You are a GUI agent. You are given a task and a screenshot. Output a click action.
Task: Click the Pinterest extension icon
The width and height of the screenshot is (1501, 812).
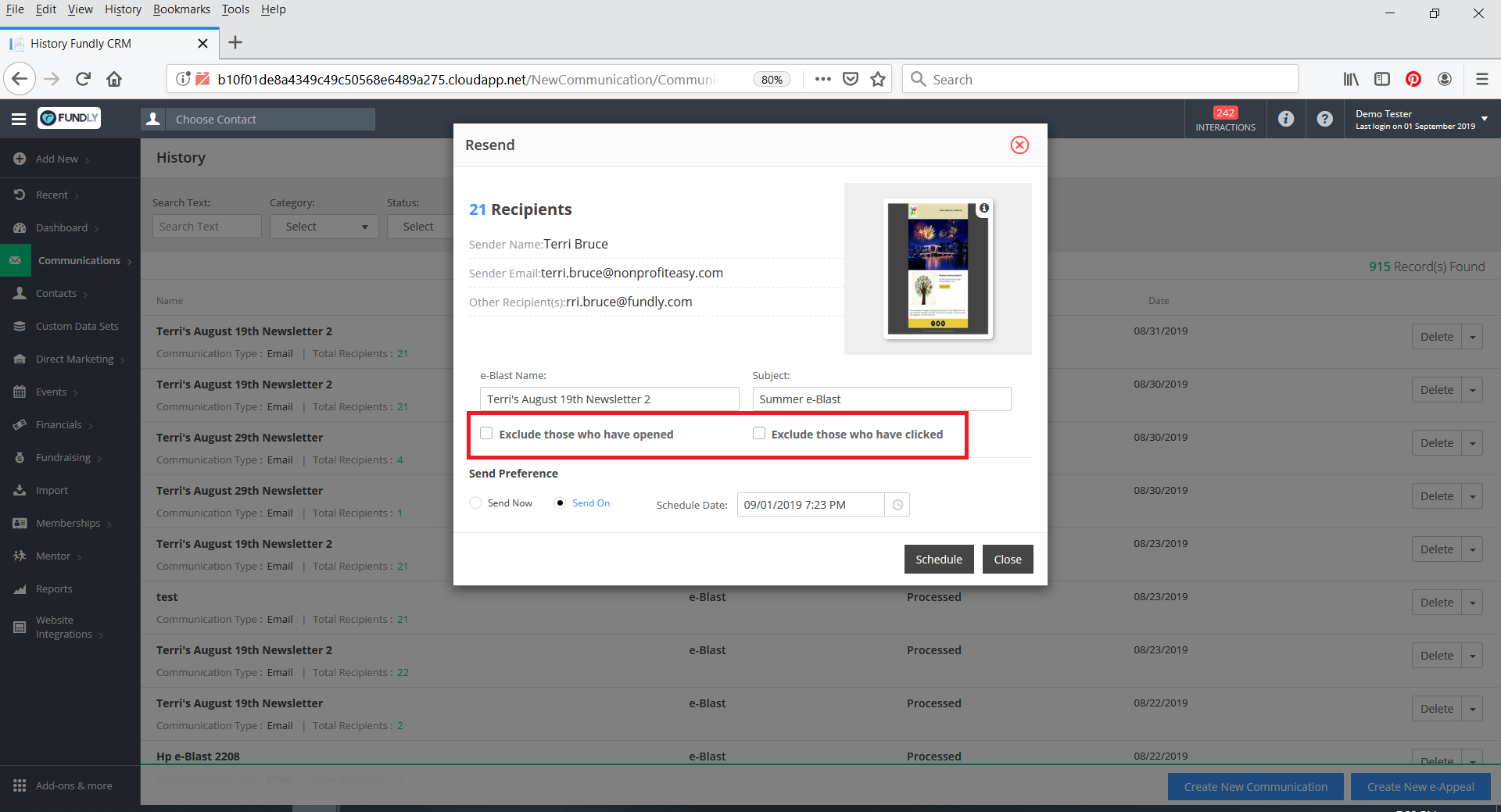[1413, 79]
